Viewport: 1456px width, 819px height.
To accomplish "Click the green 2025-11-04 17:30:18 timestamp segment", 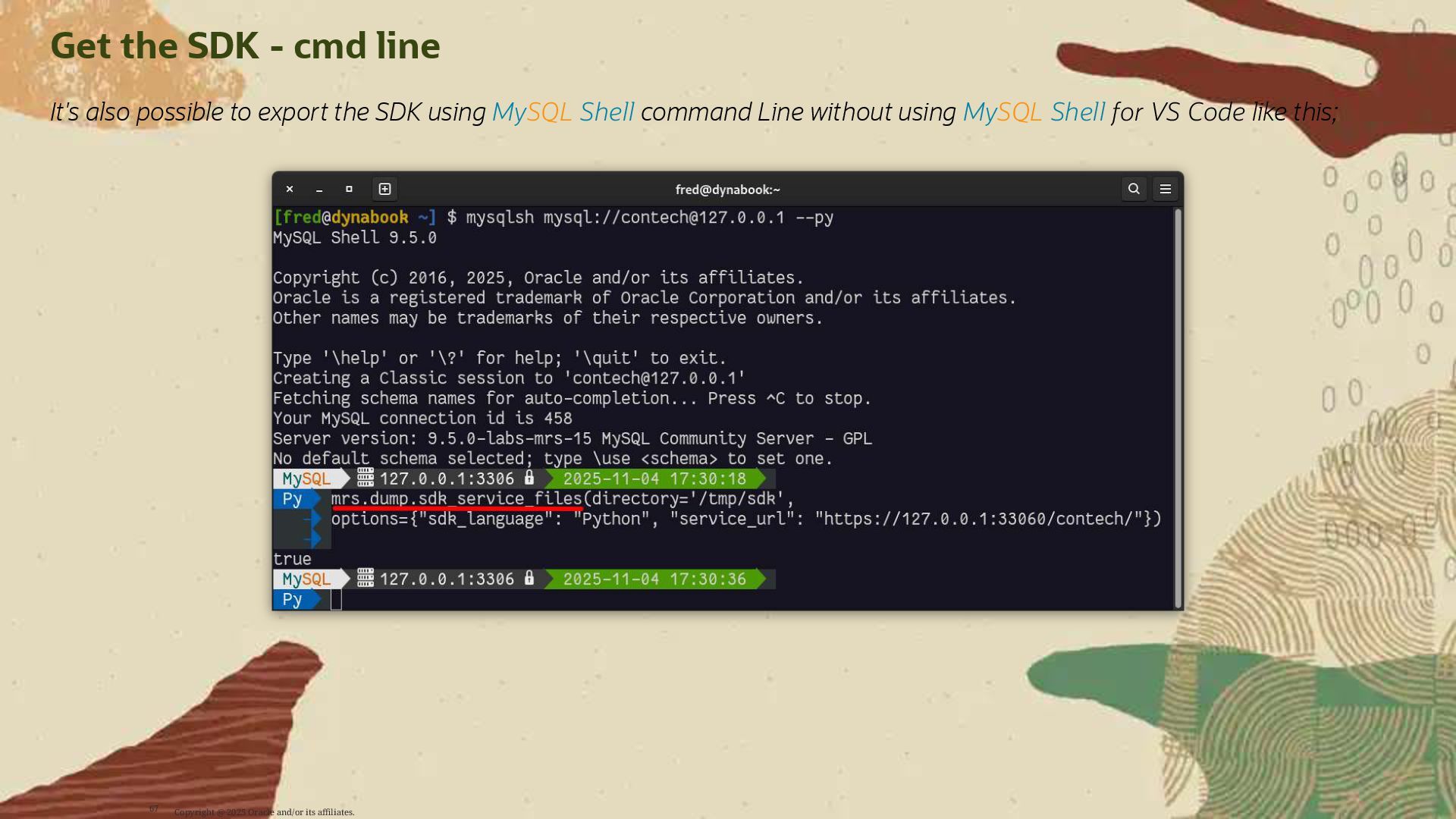I will (654, 479).
